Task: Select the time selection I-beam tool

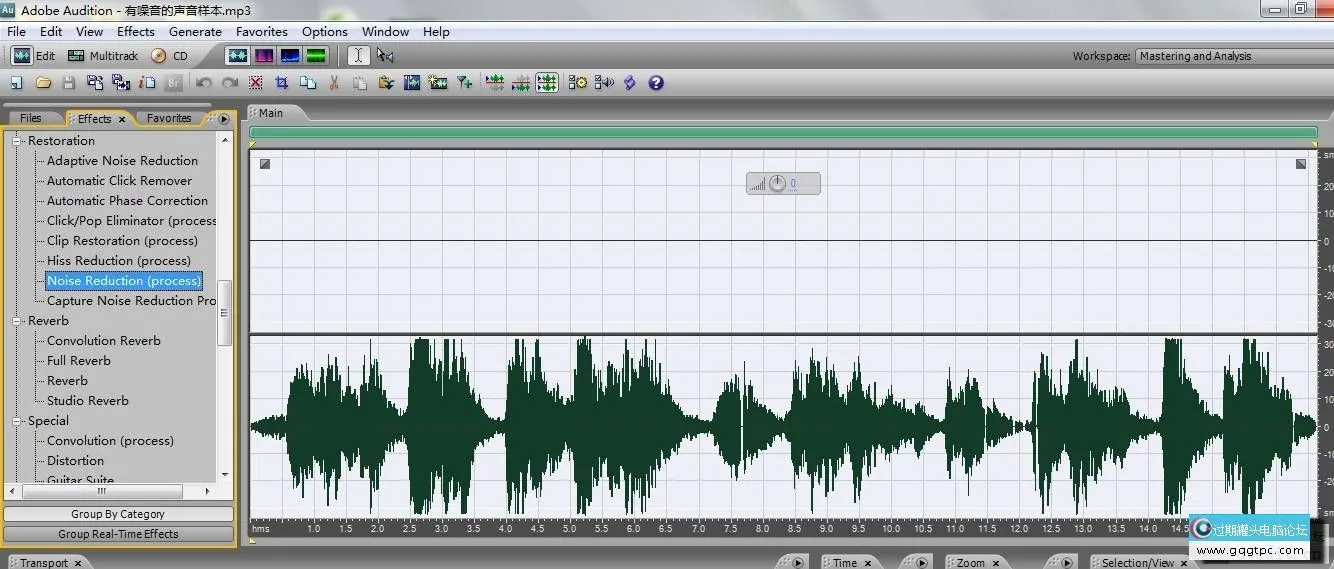Action: click(357, 56)
